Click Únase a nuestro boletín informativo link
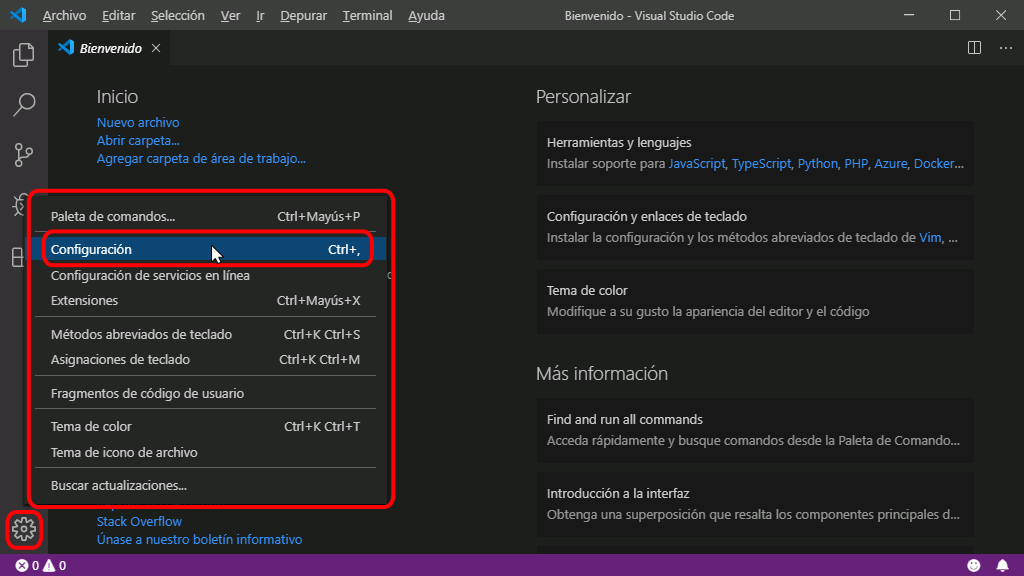Image resolution: width=1024 pixels, height=576 pixels. [x=199, y=539]
